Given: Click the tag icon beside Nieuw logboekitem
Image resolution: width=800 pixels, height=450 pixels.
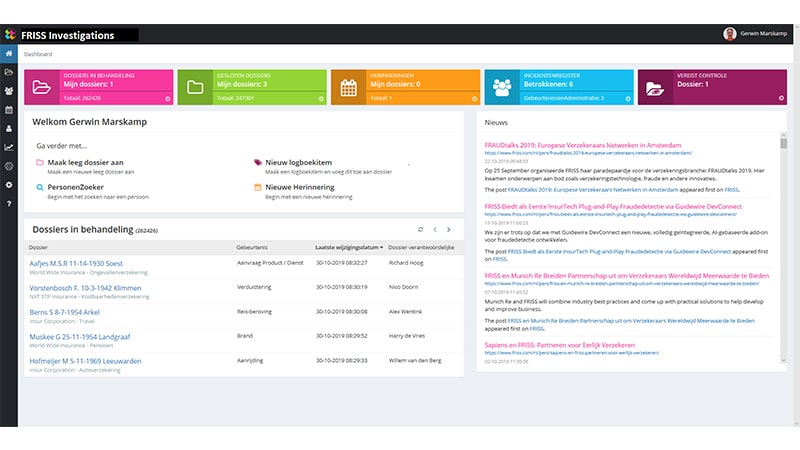Looking at the screenshot, I should [x=258, y=162].
